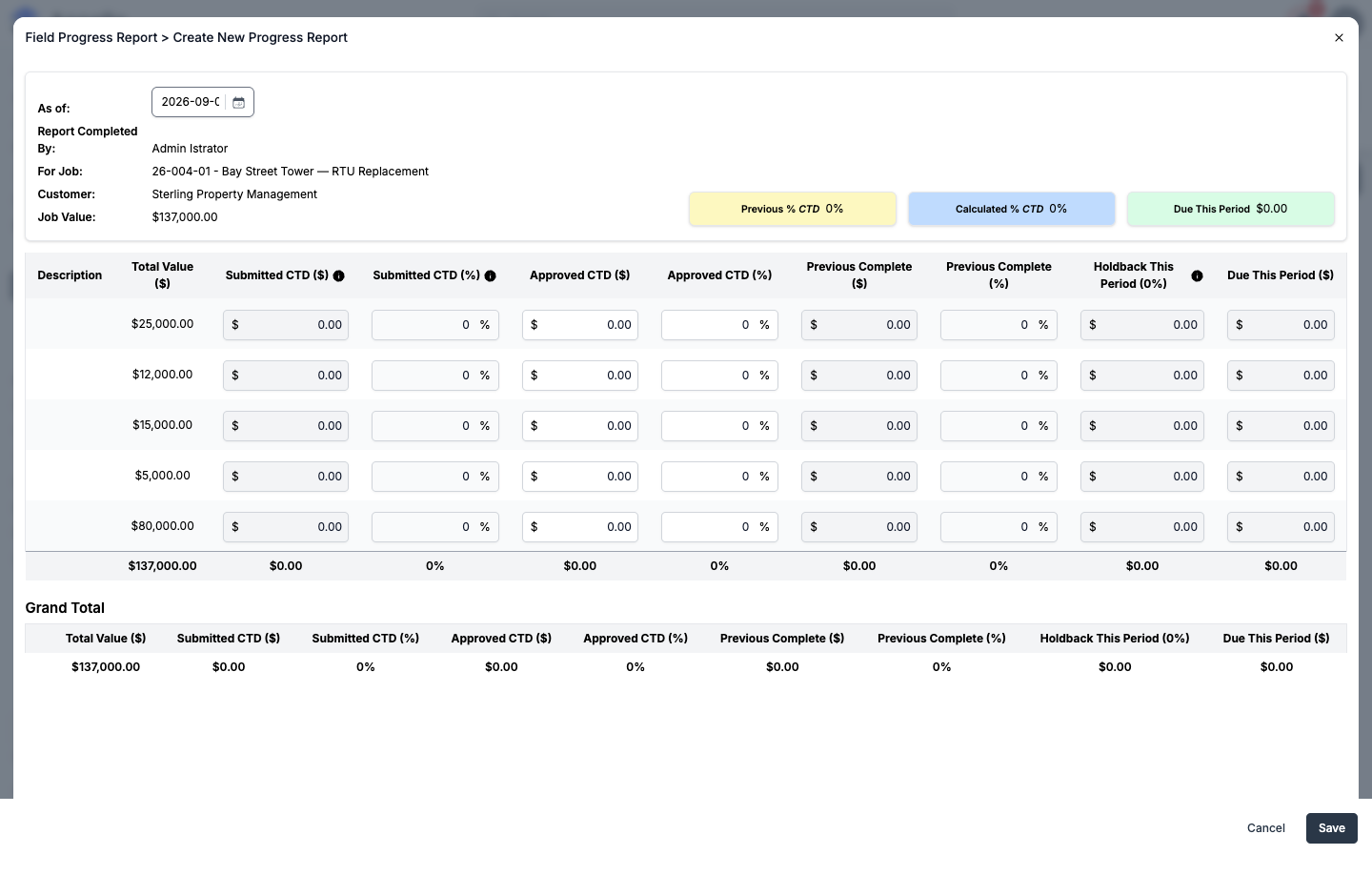Image resolution: width=1372 pixels, height=875 pixels.
Task: Click Due This Period field in $80,000.00 row
Action: 1281,527
